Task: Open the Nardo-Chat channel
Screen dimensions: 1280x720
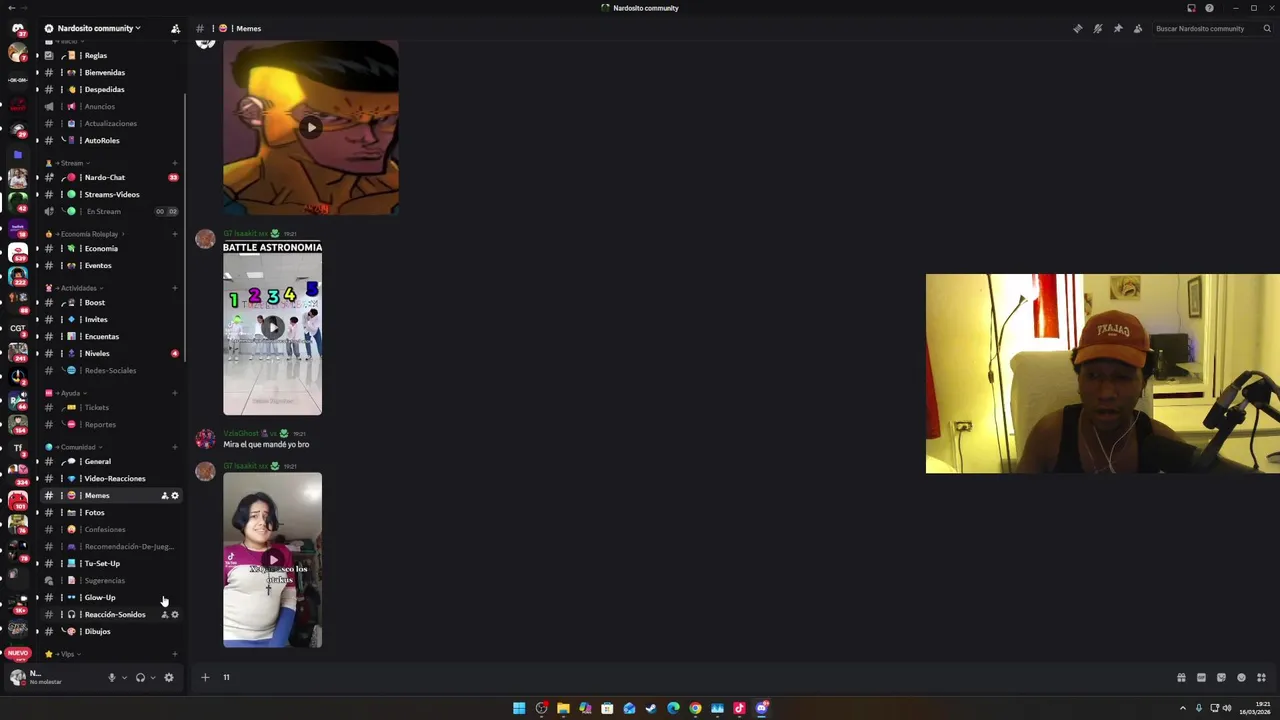Action: click(x=110, y=178)
